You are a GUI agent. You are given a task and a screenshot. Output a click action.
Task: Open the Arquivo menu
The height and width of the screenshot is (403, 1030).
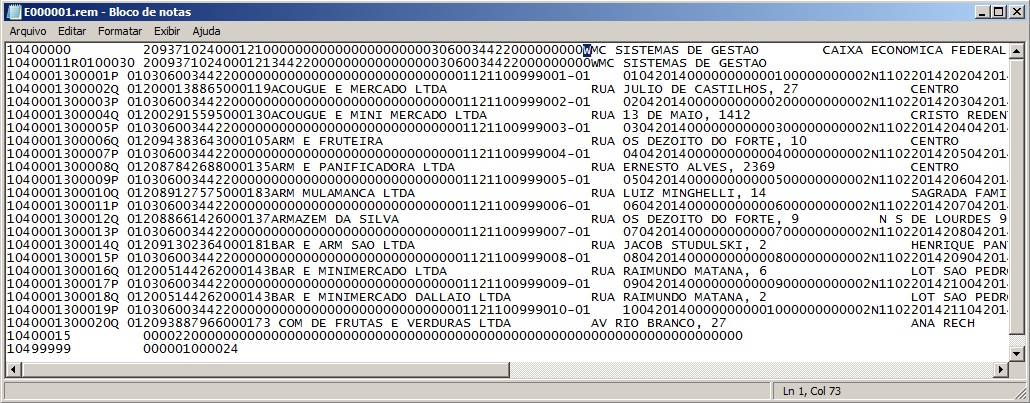[x=28, y=31]
